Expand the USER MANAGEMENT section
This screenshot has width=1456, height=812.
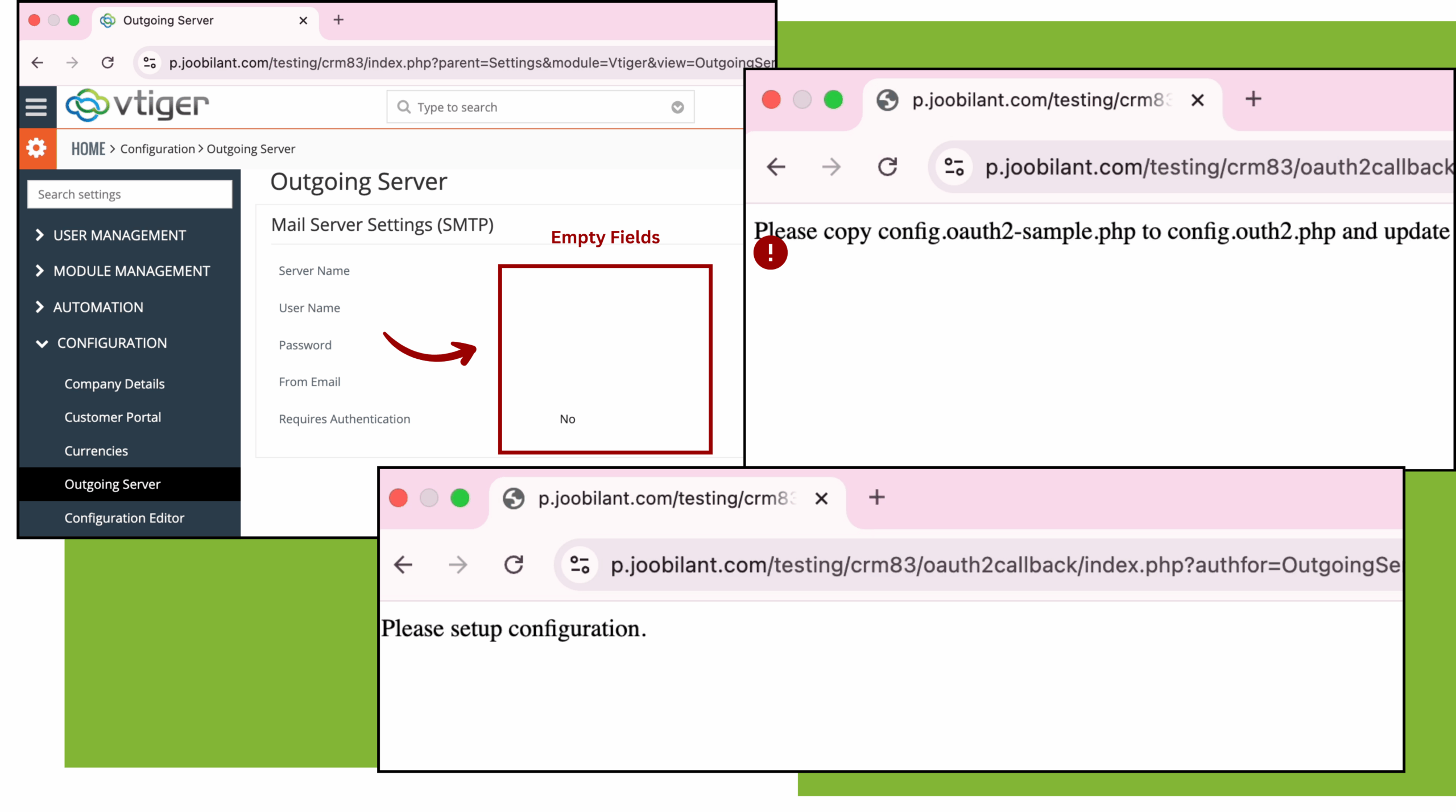(x=119, y=235)
